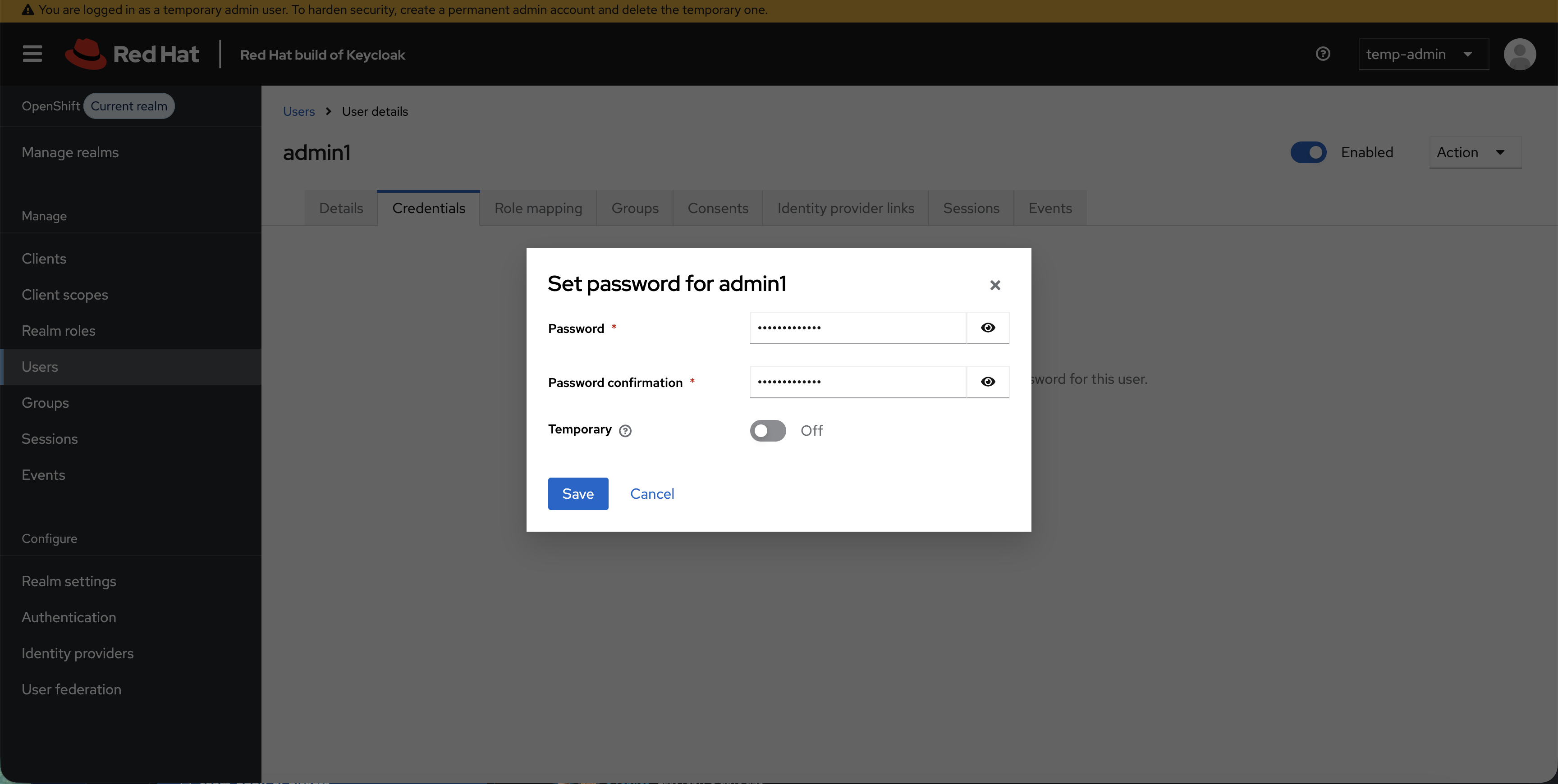The image size is (1558, 784).
Task: Open the hamburger navigation menu
Action: pos(32,54)
